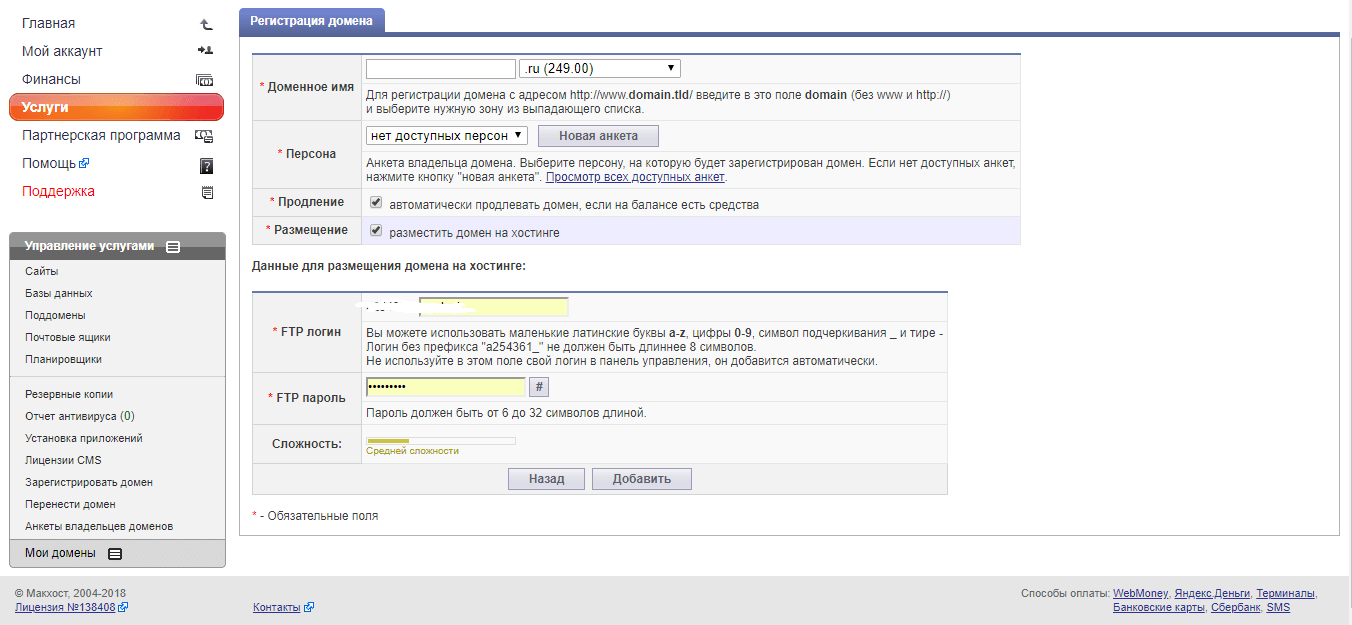Click the notepad icon beside Поддержка
Screen dimensions: 1352x625
coord(207,192)
